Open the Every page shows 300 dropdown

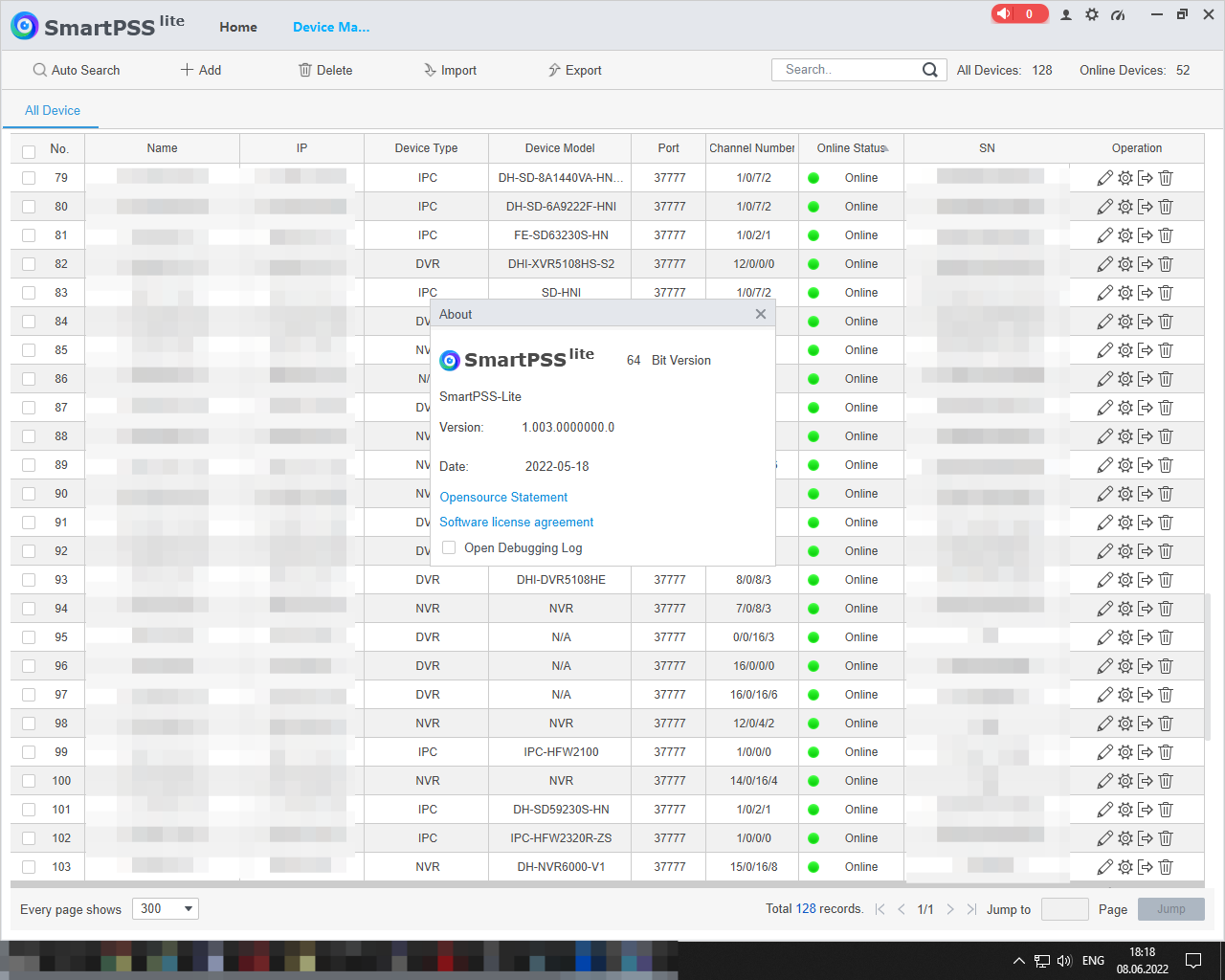click(x=166, y=909)
